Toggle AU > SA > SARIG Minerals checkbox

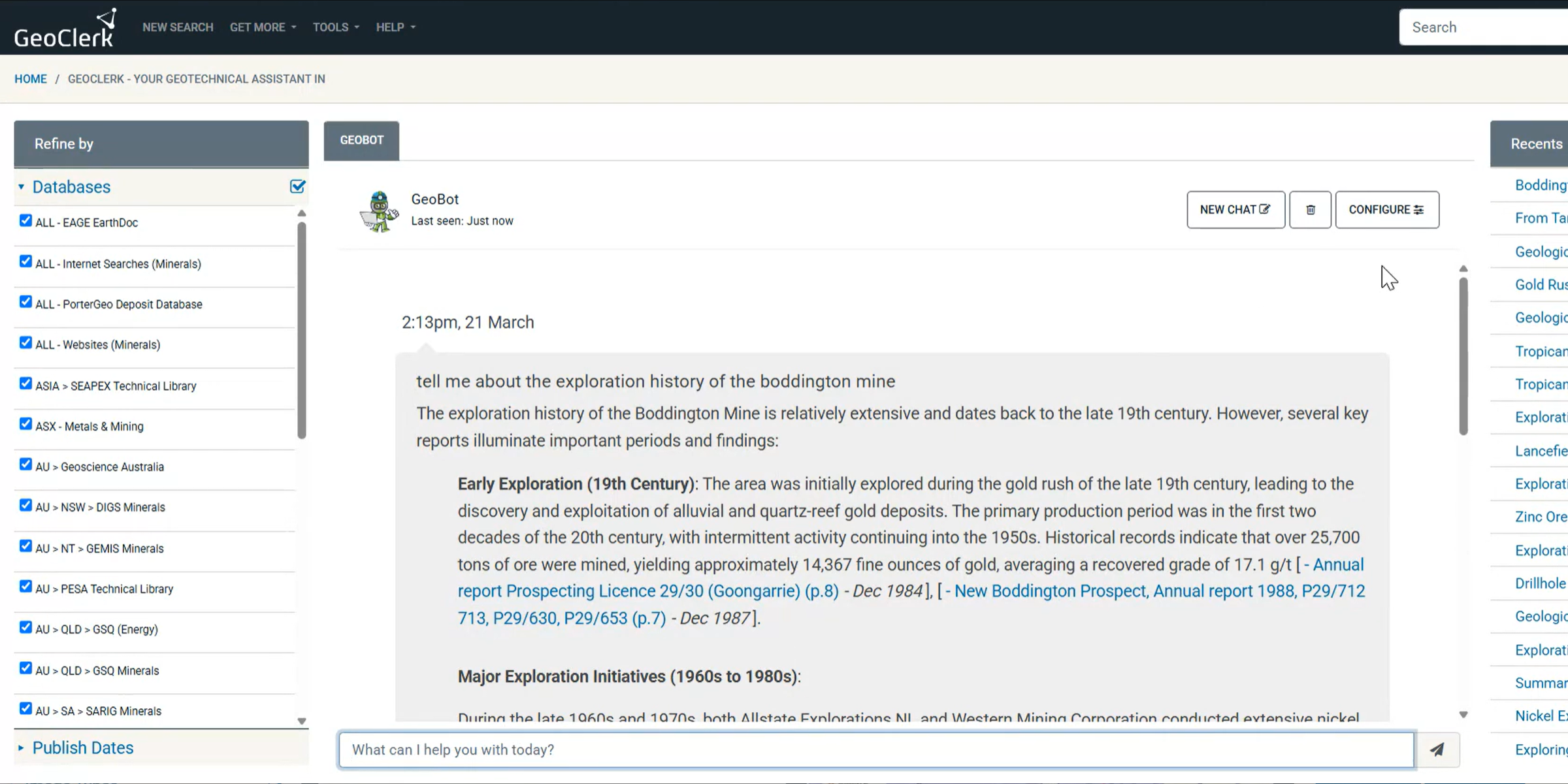(x=25, y=709)
